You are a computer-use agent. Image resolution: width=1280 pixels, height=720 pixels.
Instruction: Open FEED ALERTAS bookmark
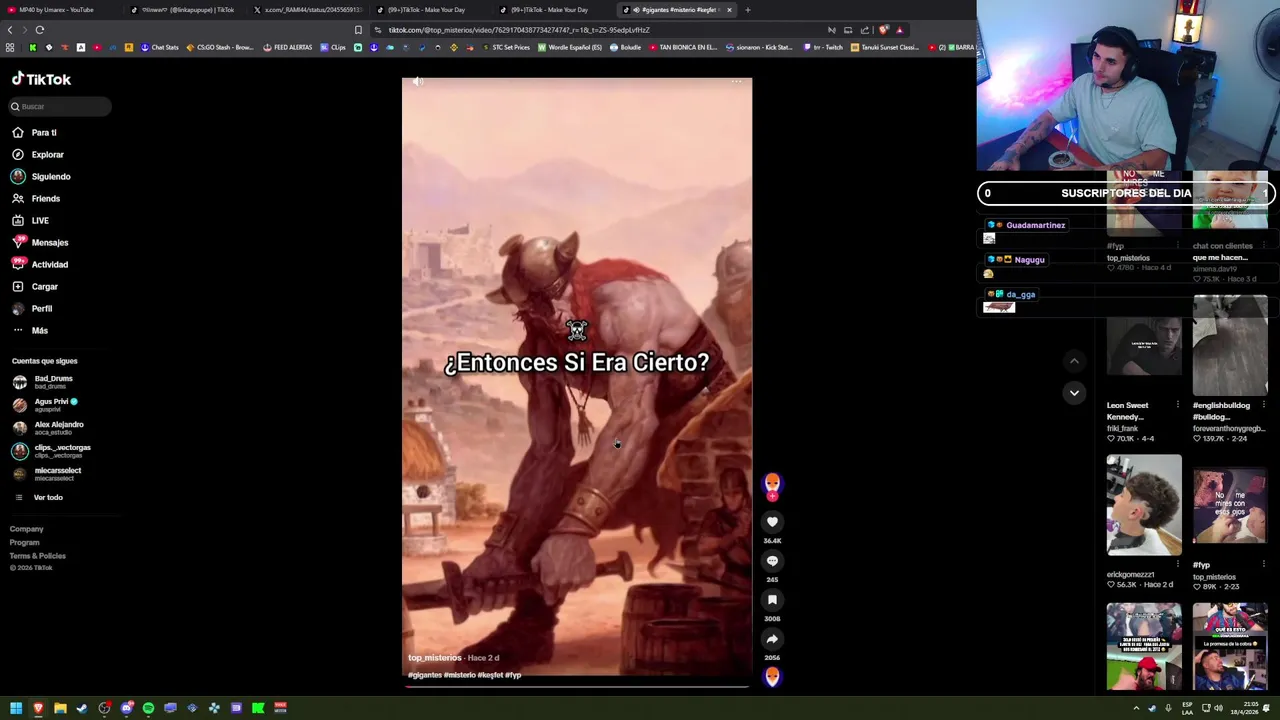[288, 47]
